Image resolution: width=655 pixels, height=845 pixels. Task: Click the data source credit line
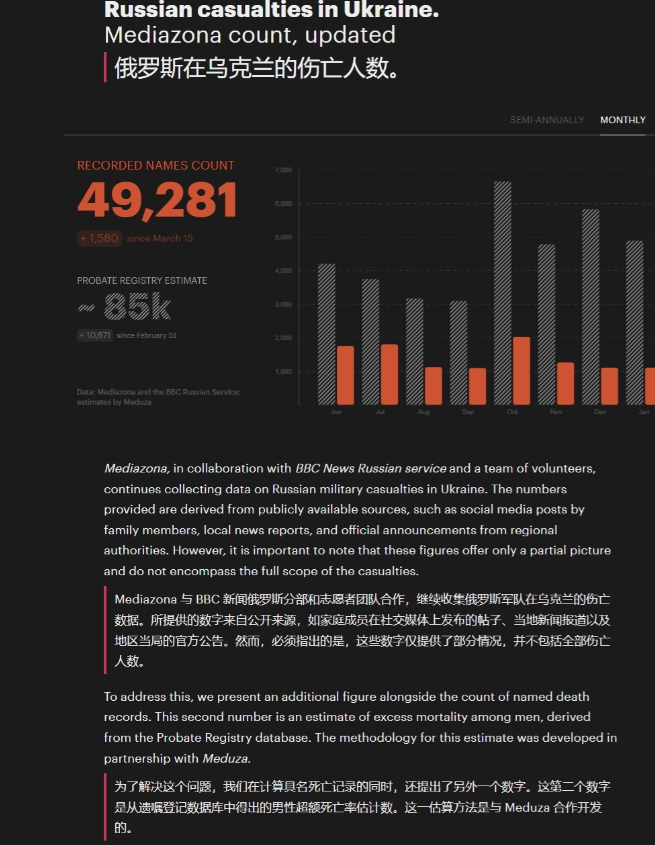pos(158,397)
